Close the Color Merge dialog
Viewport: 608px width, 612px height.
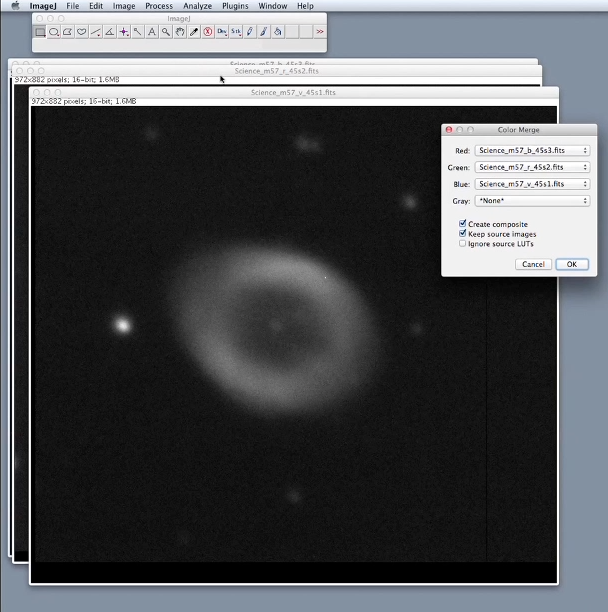449,130
